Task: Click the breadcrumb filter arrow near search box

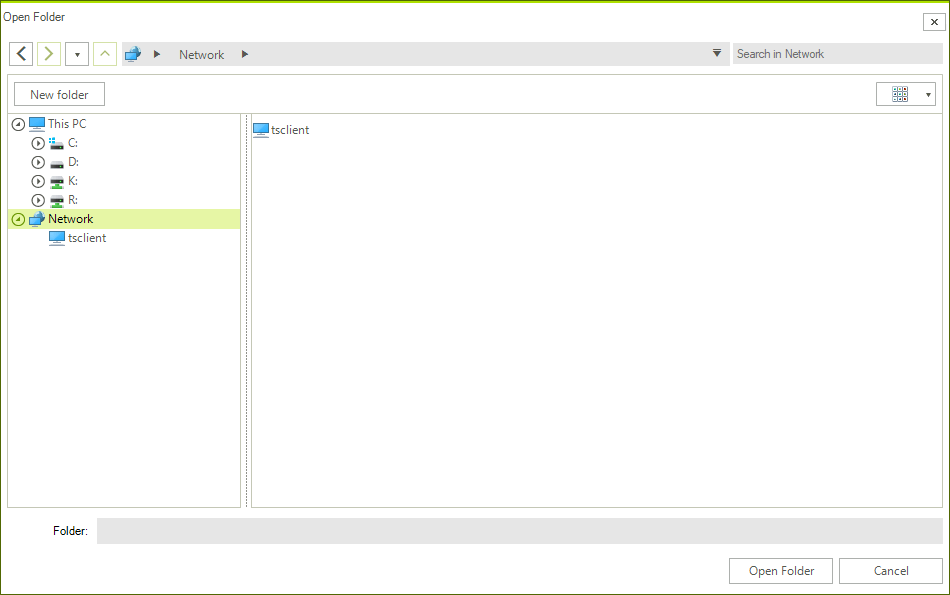Action: [717, 53]
